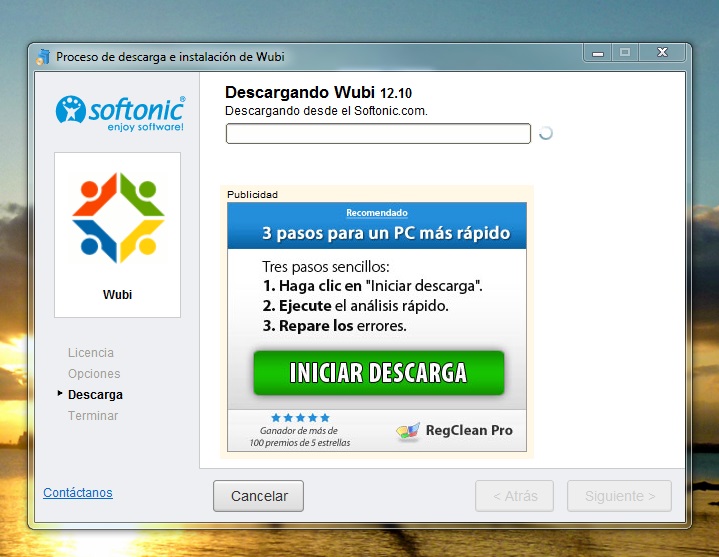The image size is (719, 557).
Task: Click the download progress bar
Action: click(378, 133)
